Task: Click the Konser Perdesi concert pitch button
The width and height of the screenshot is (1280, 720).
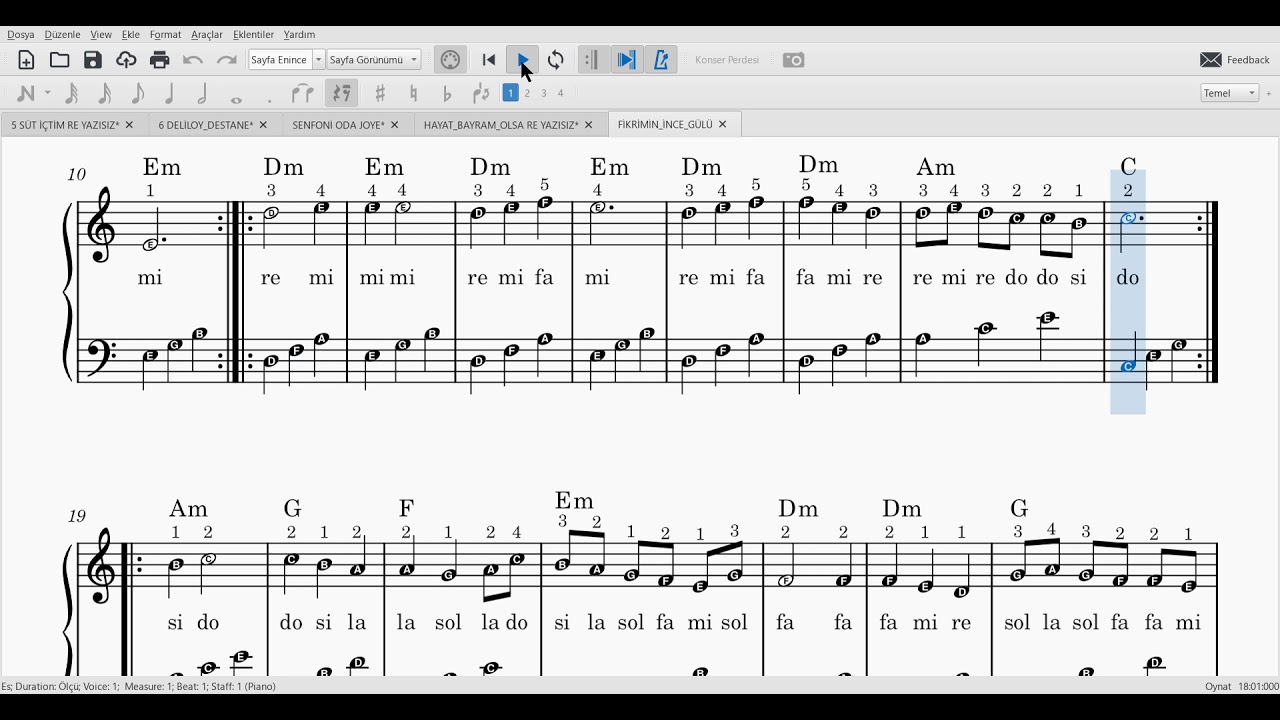Action: click(x=727, y=60)
